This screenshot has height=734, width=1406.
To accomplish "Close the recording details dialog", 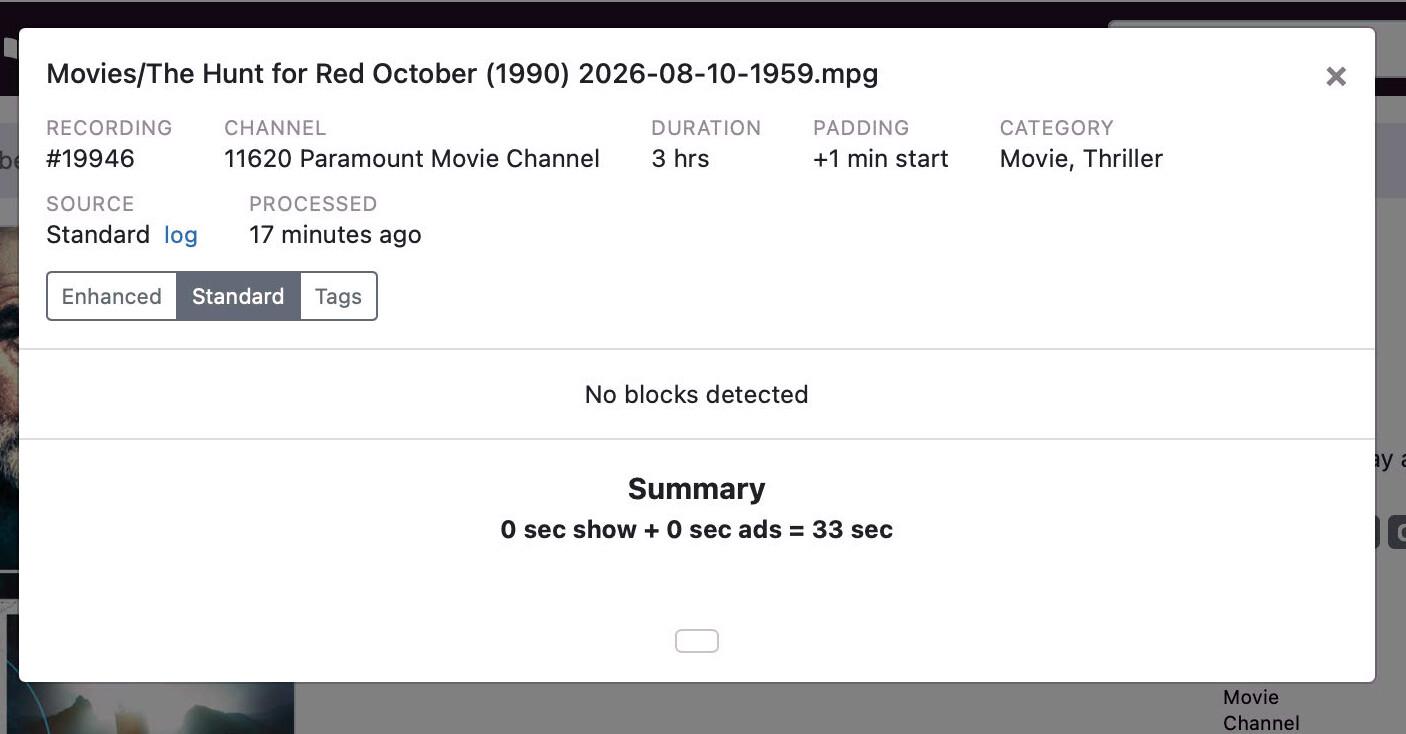I will pyautogui.click(x=1336, y=76).
